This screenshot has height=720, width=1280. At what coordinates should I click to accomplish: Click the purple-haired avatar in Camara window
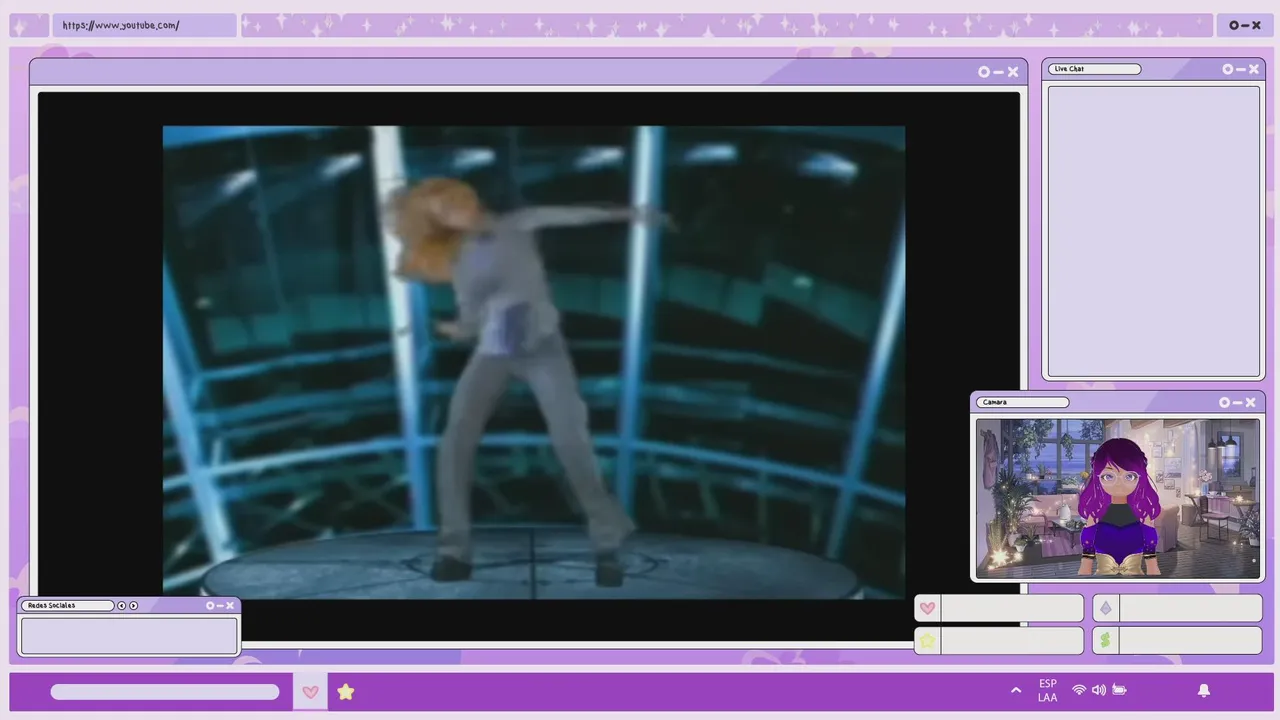[x=1120, y=505]
